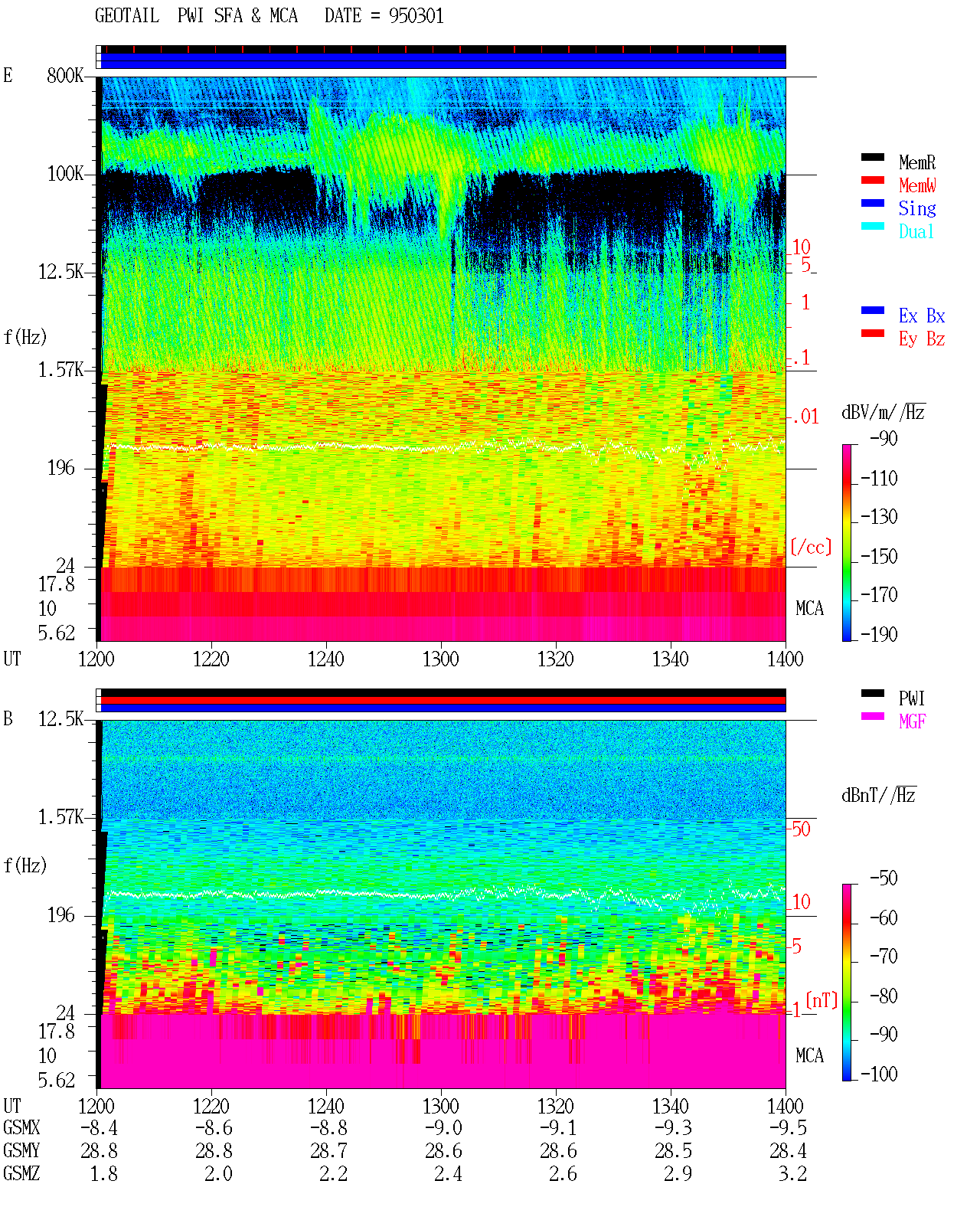Click the title text GEOTAIL PWI SFA & MCA
Screen dimensions: 980x1220
point(196,16)
